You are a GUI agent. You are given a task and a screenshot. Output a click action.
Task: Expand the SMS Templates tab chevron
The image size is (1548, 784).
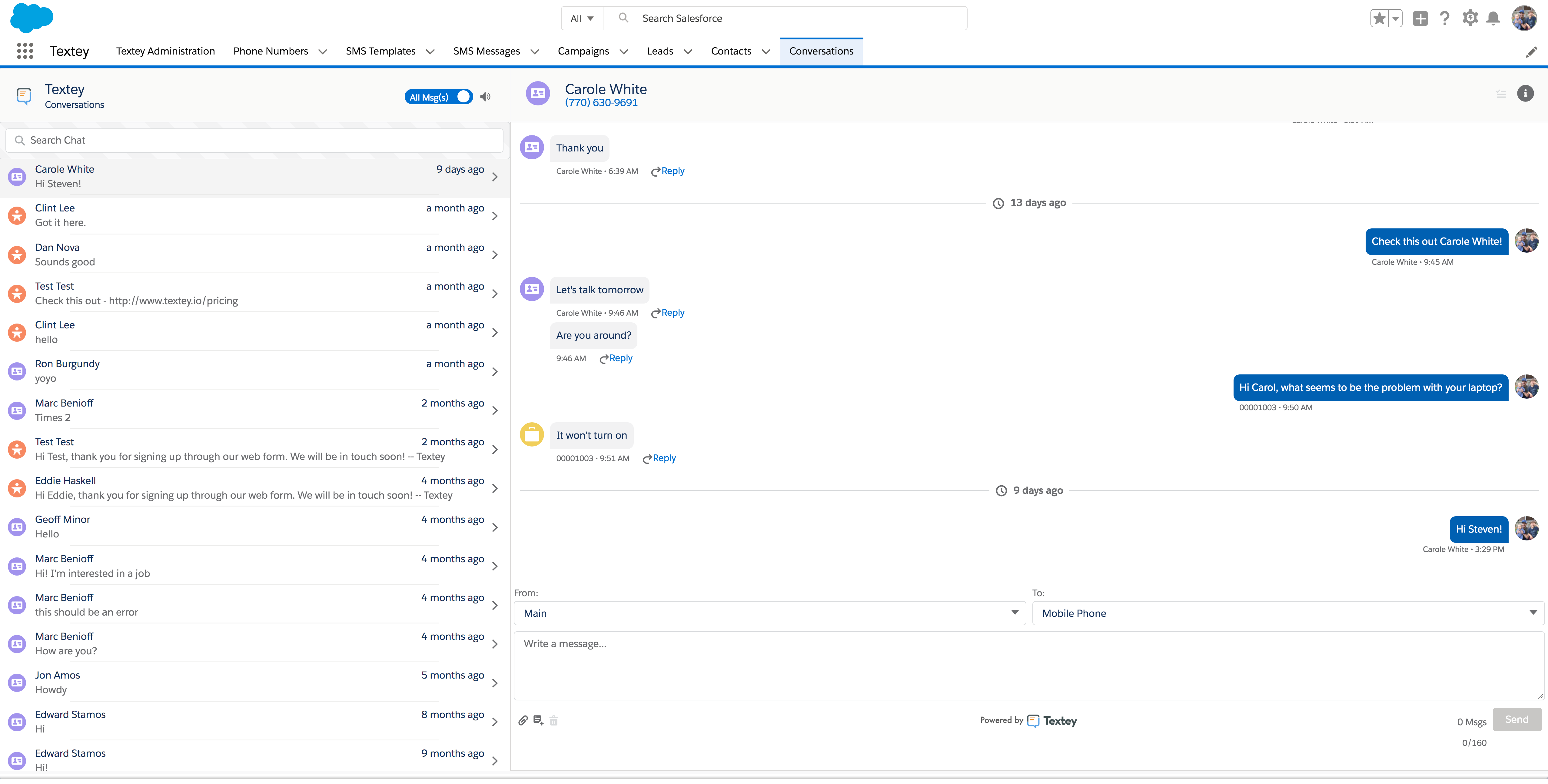(430, 52)
